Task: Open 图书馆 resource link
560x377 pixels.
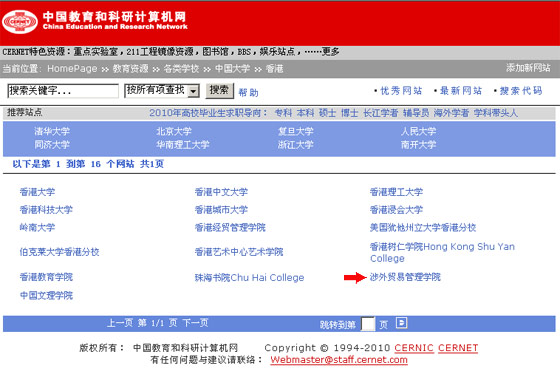Action: pos(215,52)
